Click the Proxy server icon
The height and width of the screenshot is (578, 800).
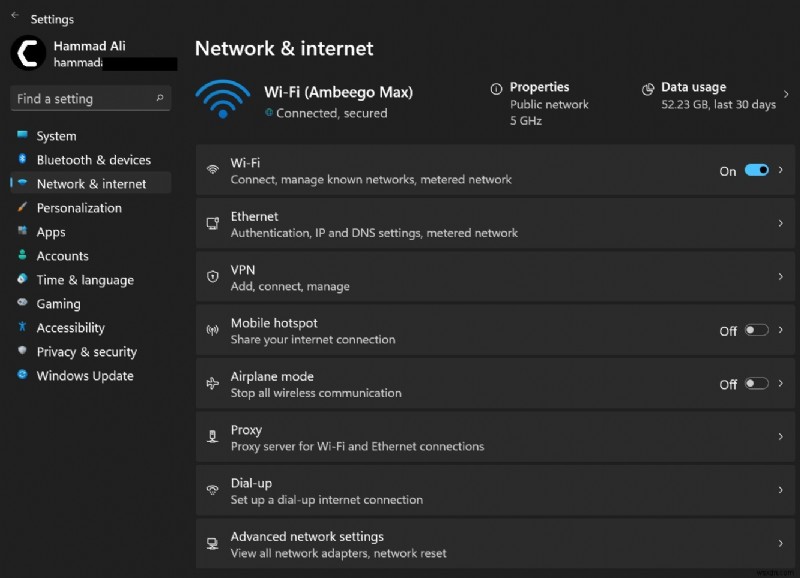[213, 437]
